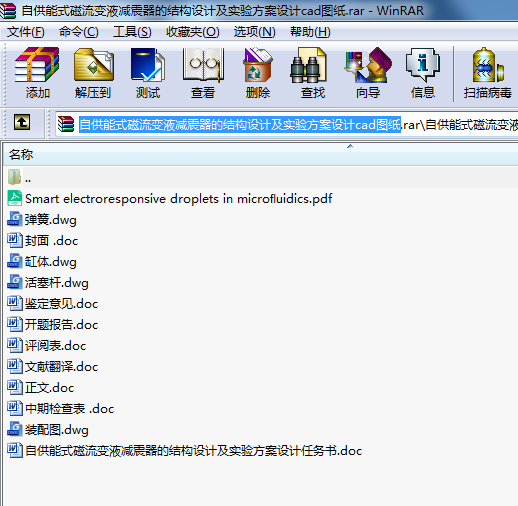The image size is (518, 506).
Task: Click the Word icon beside 正文.doc
Action: pos(15,387)
